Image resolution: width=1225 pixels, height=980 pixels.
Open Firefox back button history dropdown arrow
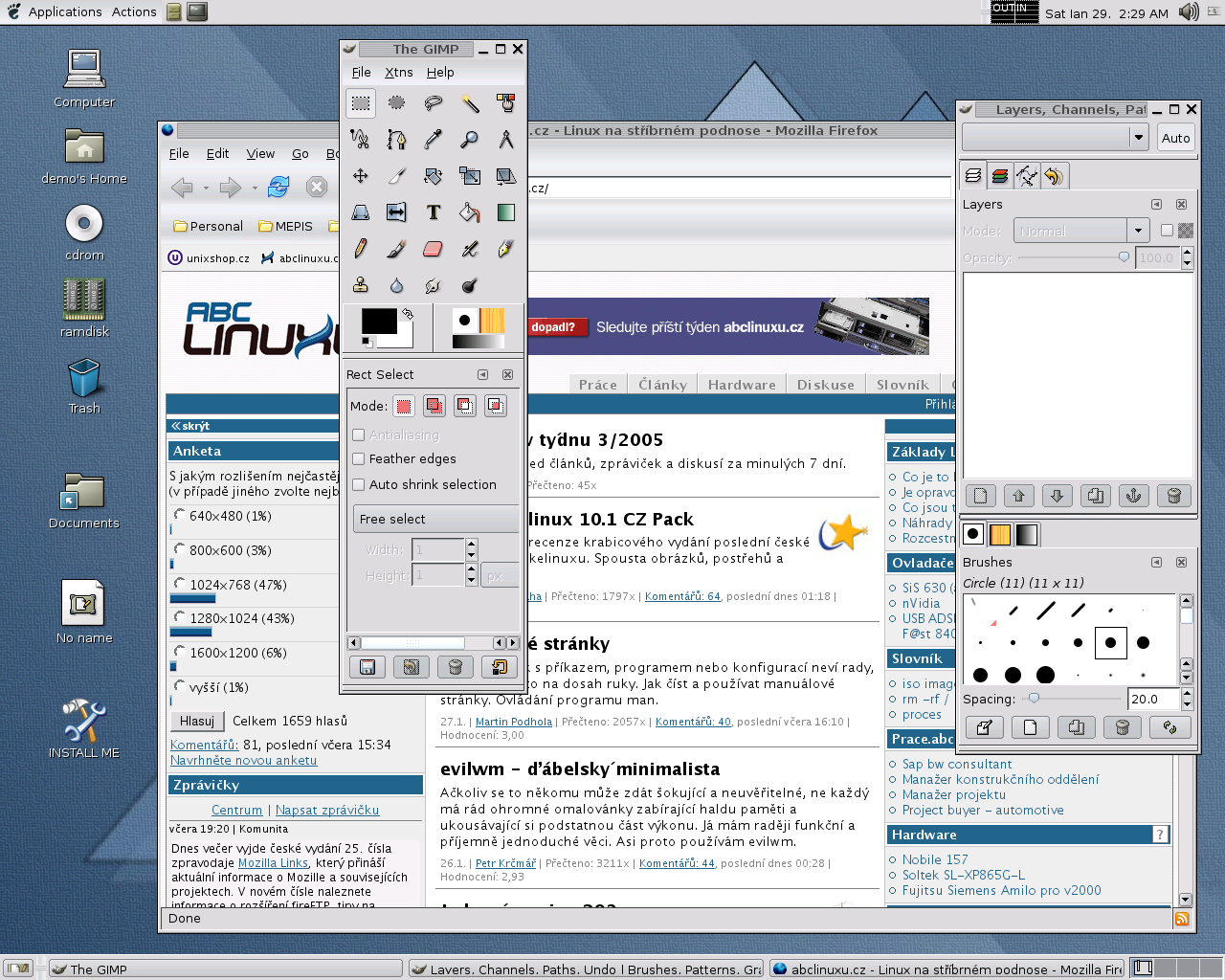tap(206, 189)
